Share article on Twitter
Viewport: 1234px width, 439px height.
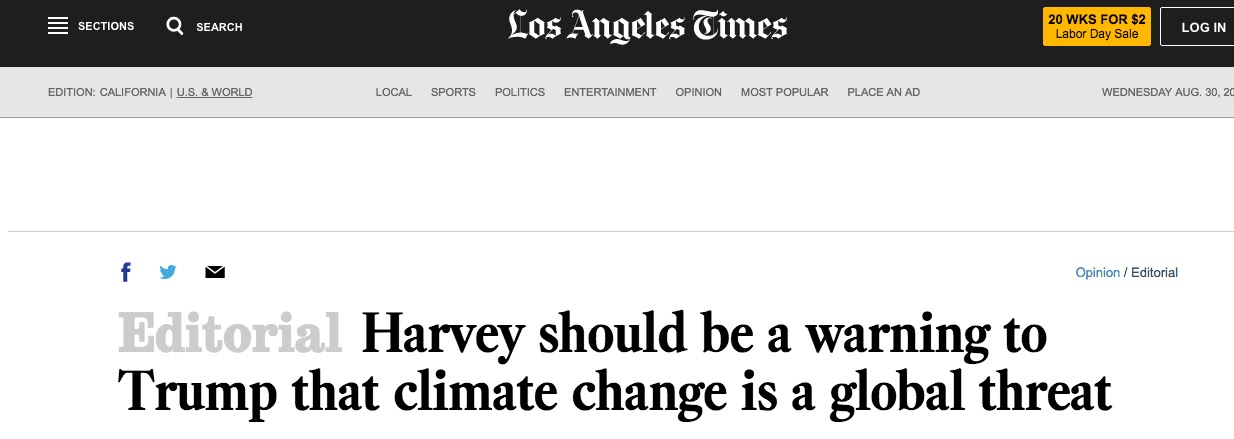point(168,272)
